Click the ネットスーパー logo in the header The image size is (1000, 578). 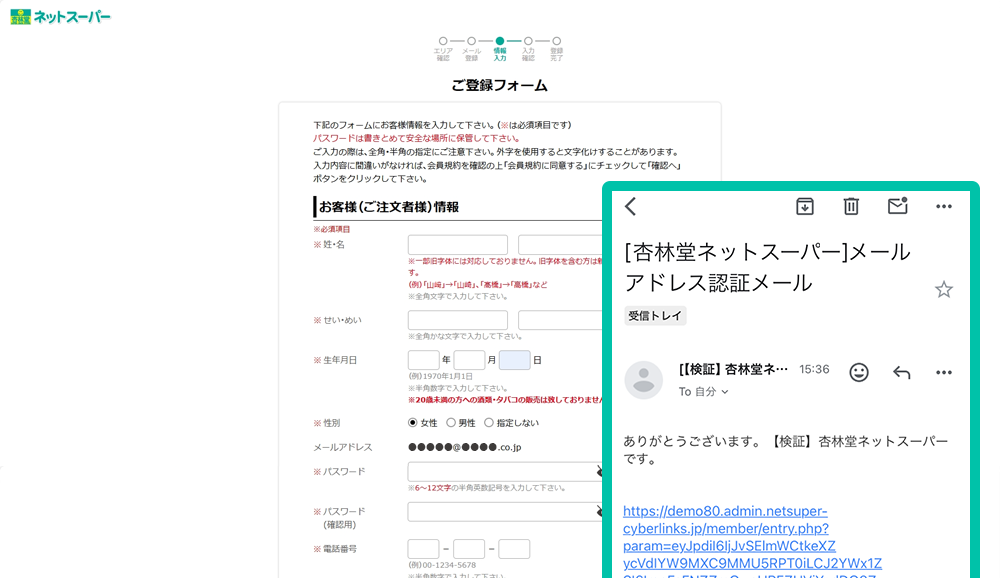pyautogui.click(x=61, y=17)
